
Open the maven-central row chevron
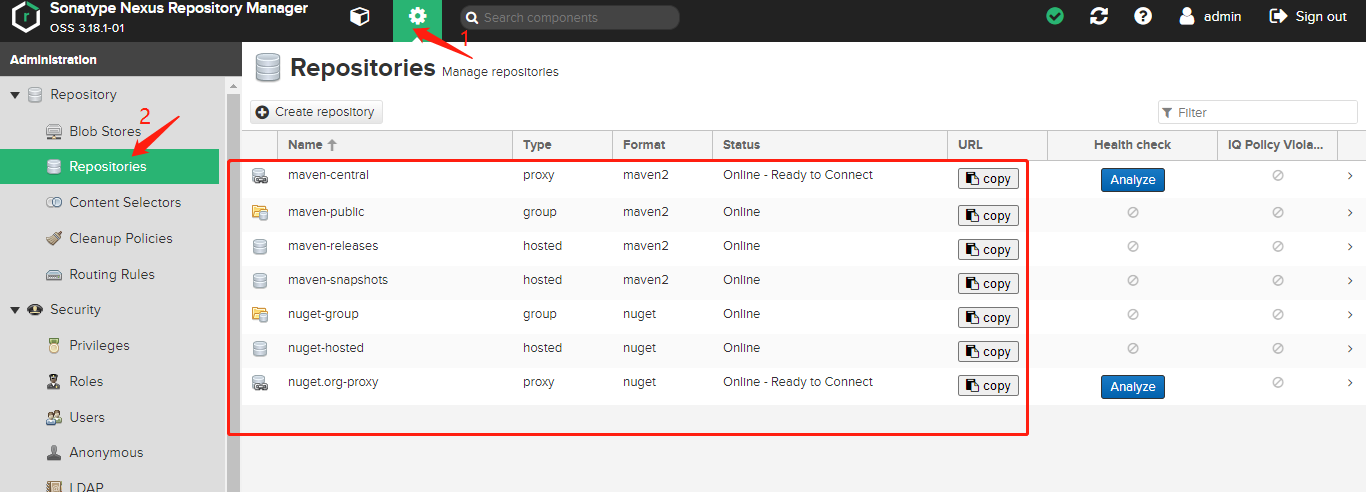coord(1350,176)
